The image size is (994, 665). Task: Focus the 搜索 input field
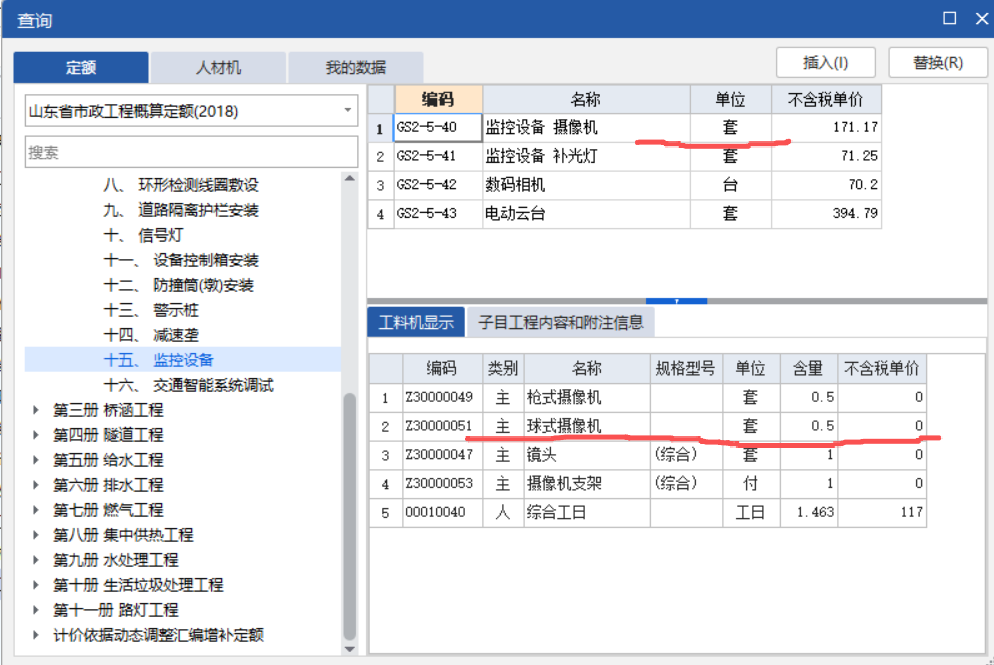[191, 152]
